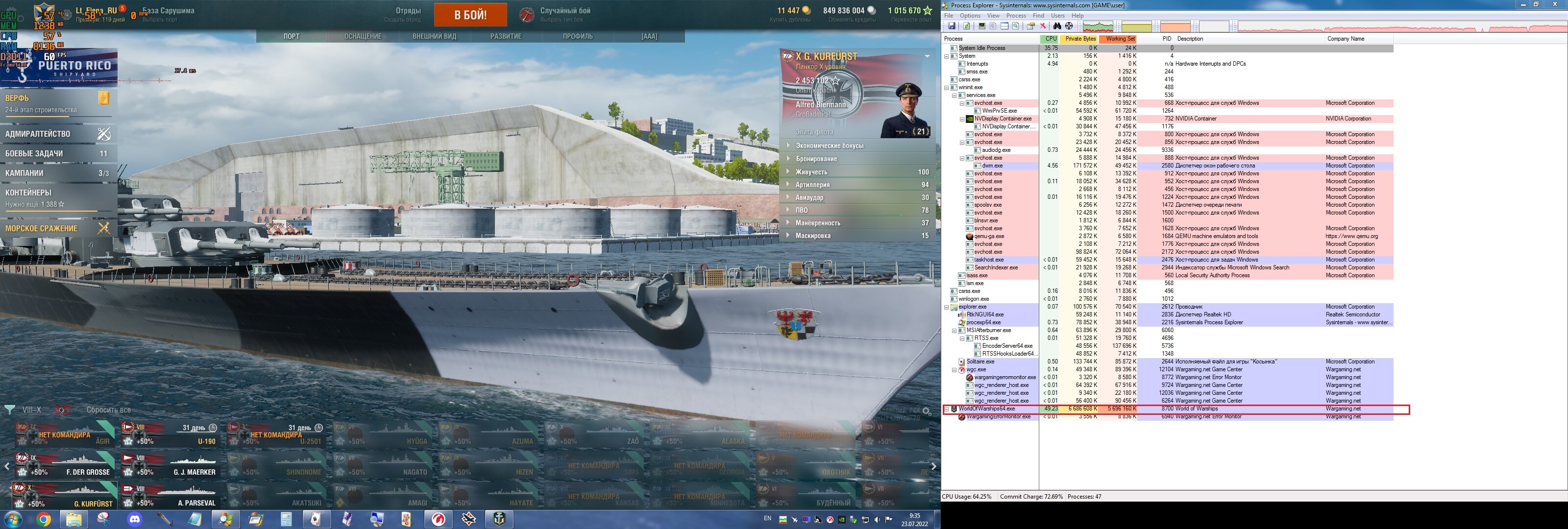Expand the Маскировка ship parameter
The height and width of the screenshot is (529, 1568).
857,236
